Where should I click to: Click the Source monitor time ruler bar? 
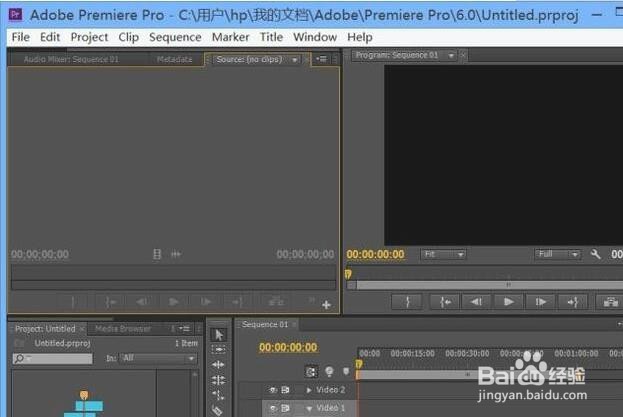pos(173,273)
